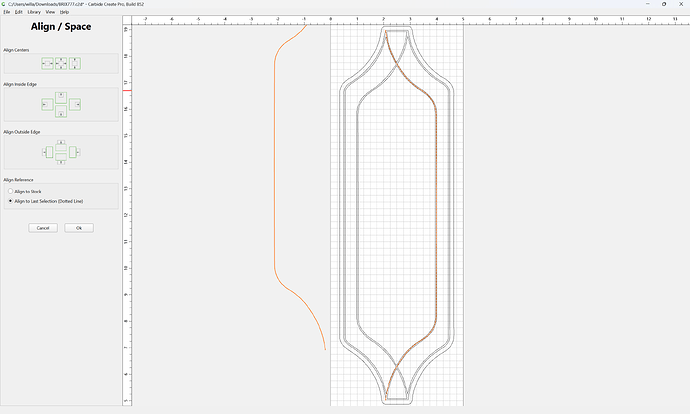This screenshot has width=690, height=414.
Task: Choose Align to Last Selection radio
Action: (x=46, y=201)
